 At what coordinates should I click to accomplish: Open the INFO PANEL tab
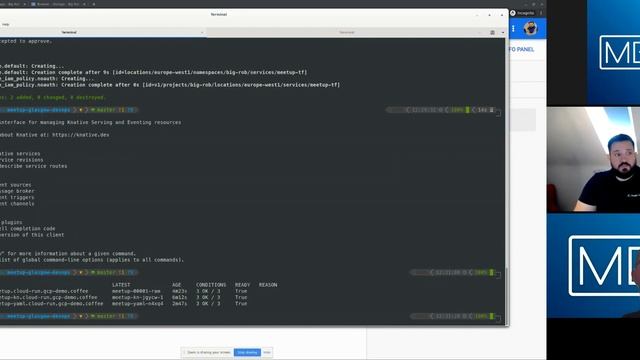click(x=521, y=49)
